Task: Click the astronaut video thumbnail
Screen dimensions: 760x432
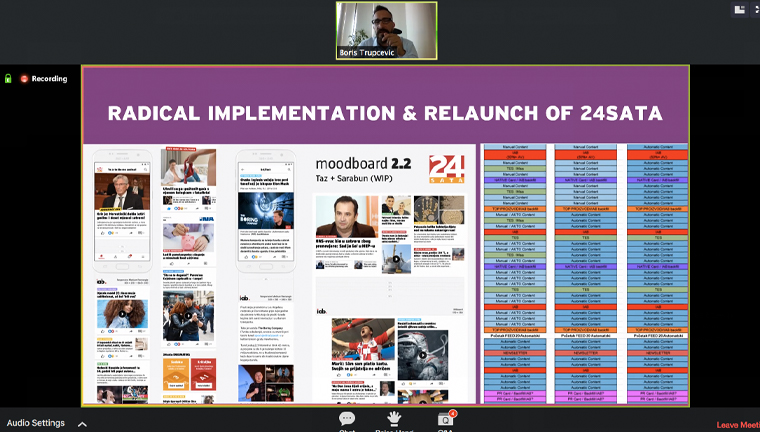Action: (x=423, y=355)
